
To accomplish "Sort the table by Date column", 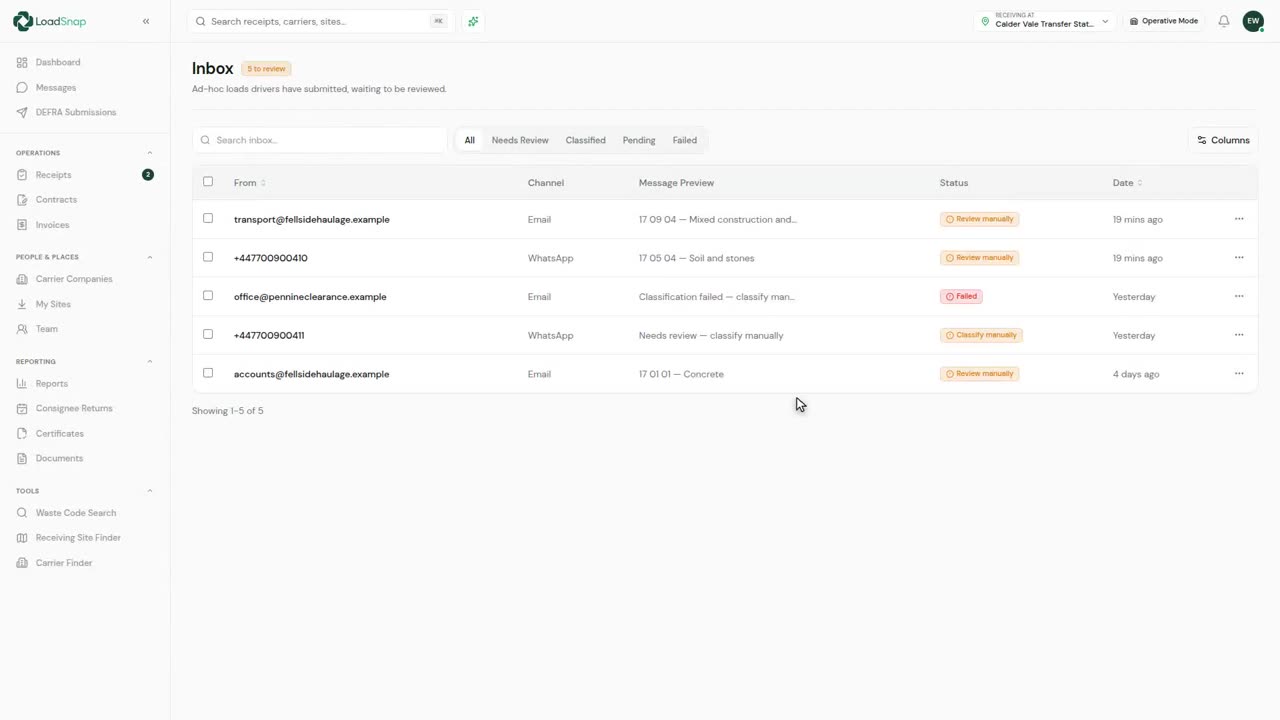I will [x=1127, y=183].
